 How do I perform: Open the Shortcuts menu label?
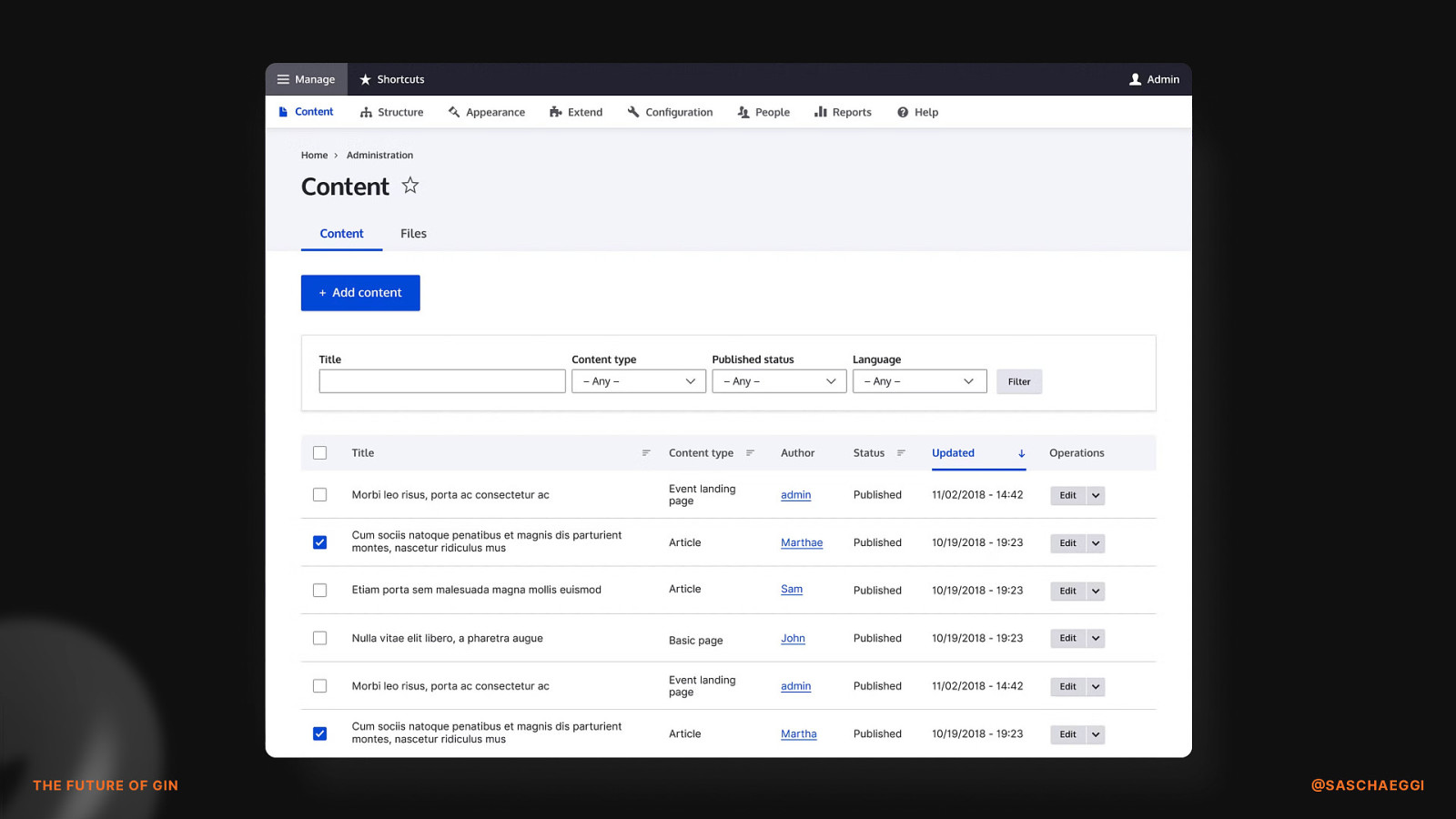400,79
